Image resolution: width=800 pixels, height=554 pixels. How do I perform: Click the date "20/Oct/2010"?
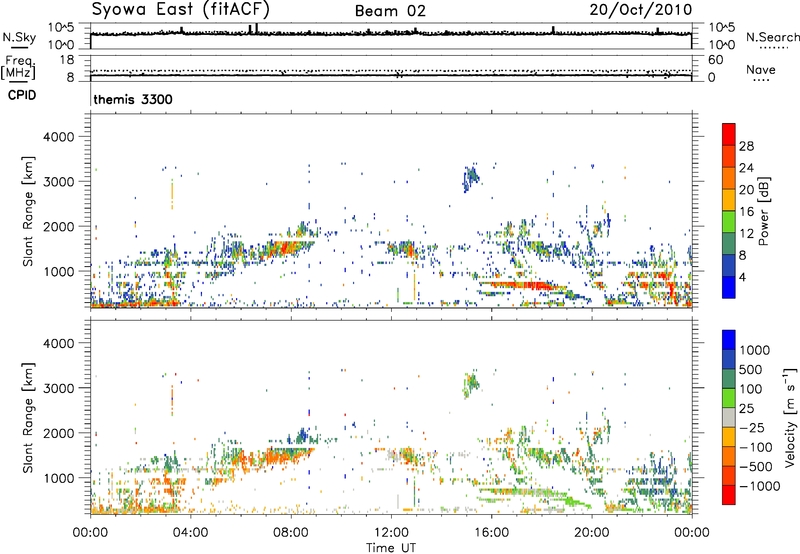(x=641, y=10)
